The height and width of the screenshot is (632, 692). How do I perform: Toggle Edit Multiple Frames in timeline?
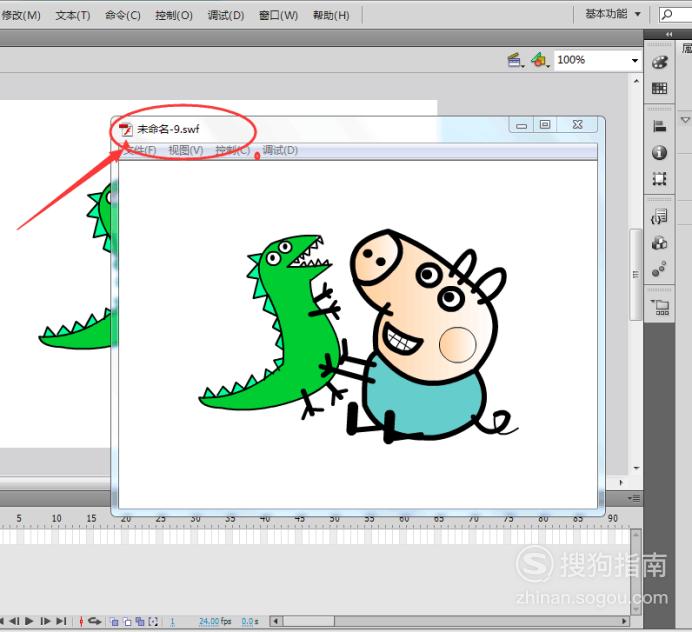[x=140, y=621]
